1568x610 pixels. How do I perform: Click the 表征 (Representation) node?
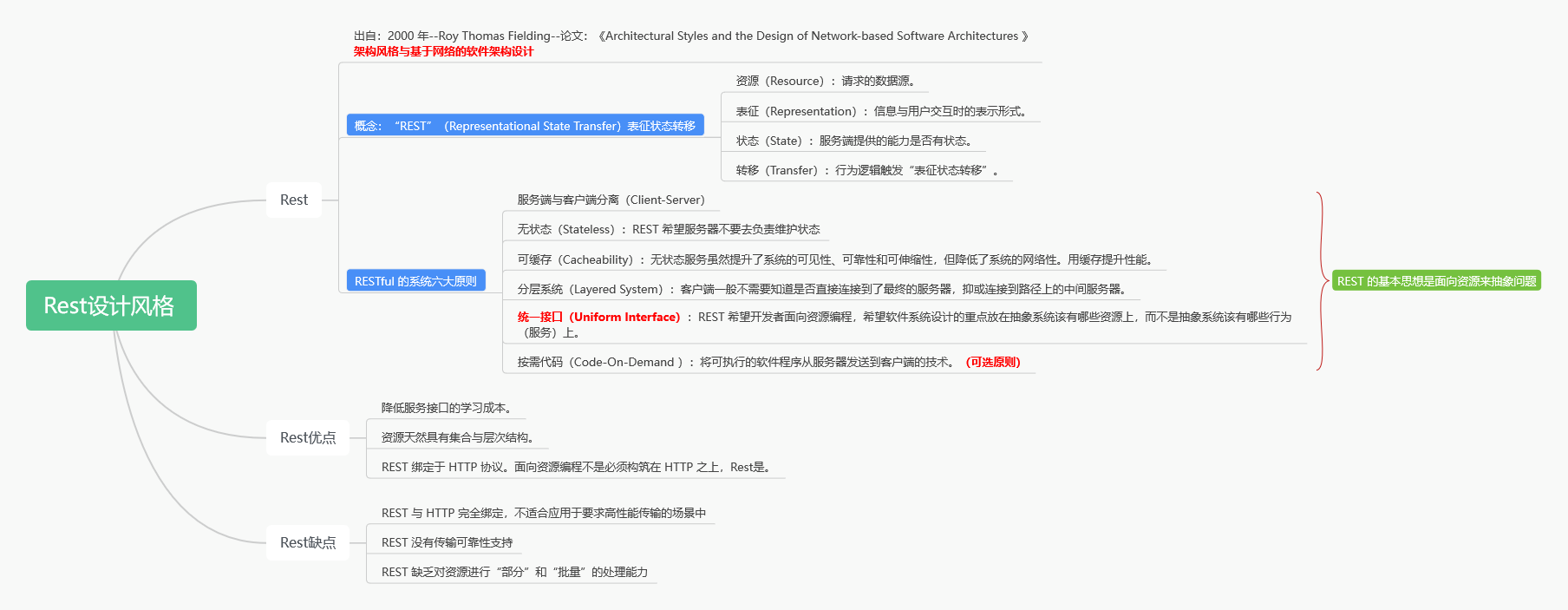point(881,111)
